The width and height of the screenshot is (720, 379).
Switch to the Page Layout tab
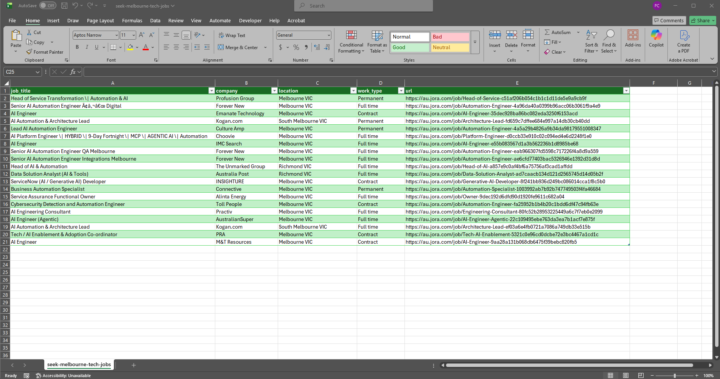(100, 21)
